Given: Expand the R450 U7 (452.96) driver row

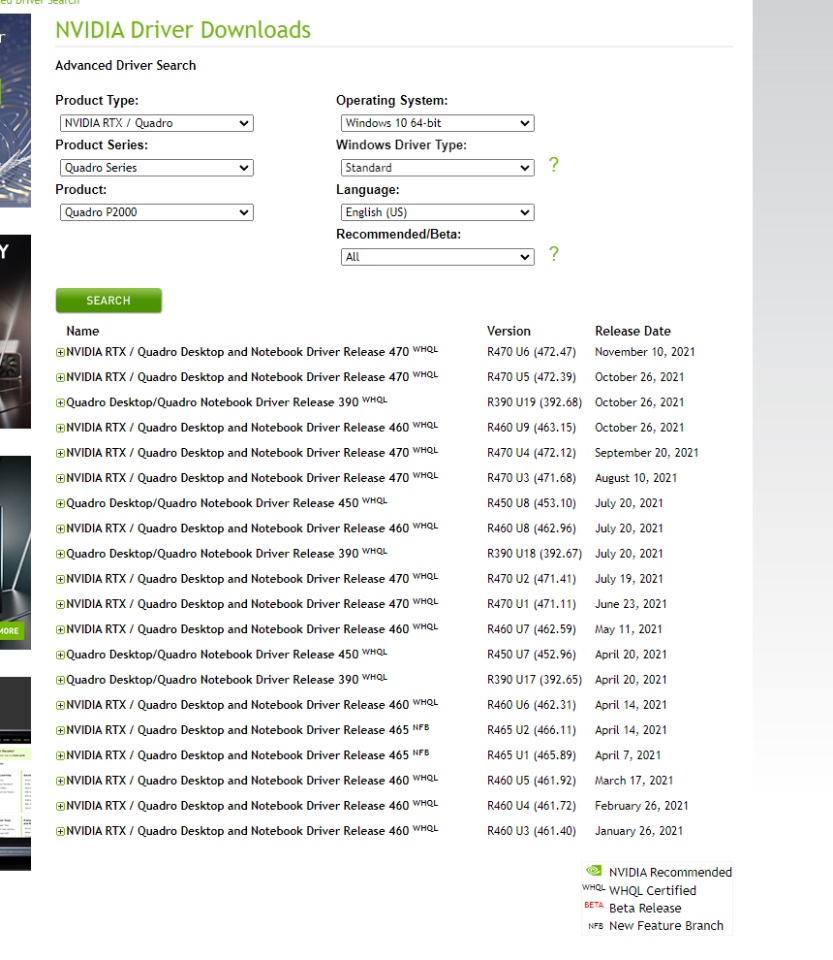Looking at the screenshot, I should [x=60, y=655].
